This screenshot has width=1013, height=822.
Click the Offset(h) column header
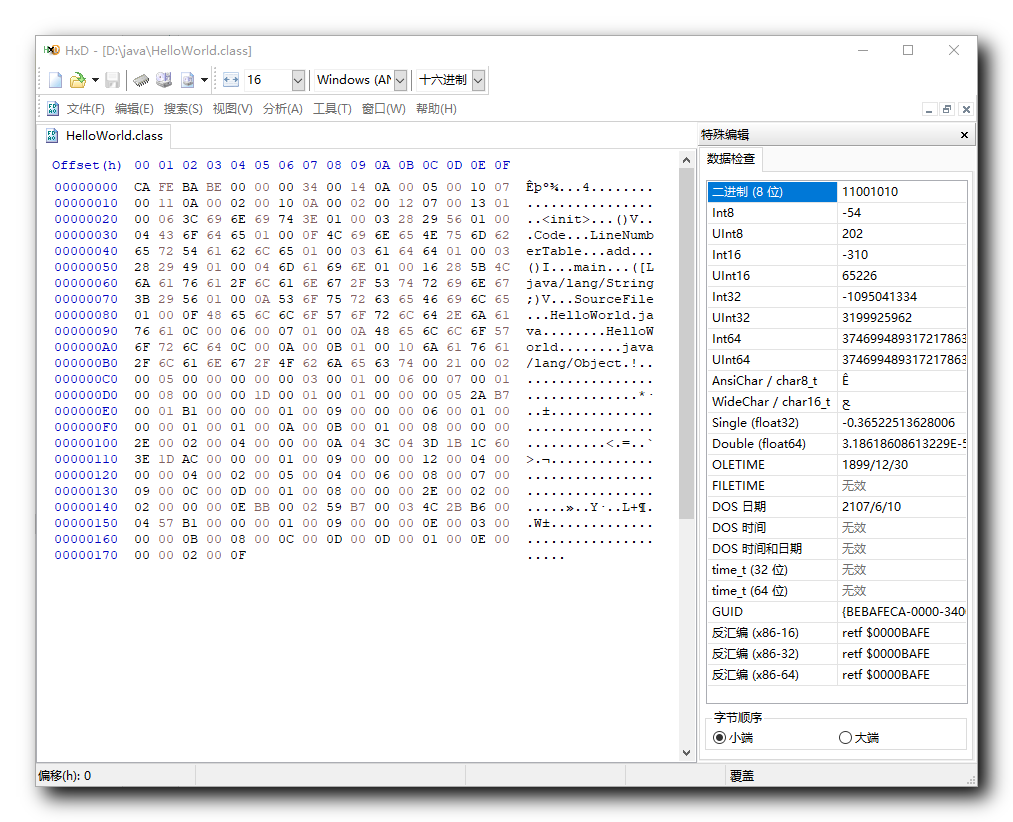click(87, 165)
